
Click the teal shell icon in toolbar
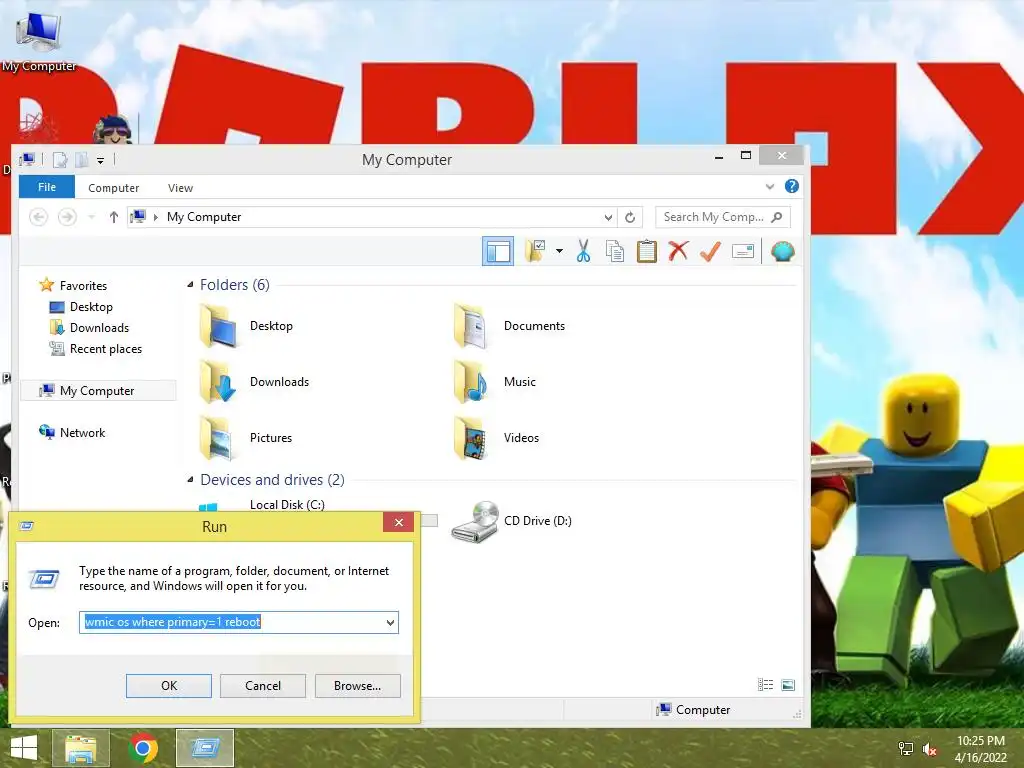tap(782, 251)
